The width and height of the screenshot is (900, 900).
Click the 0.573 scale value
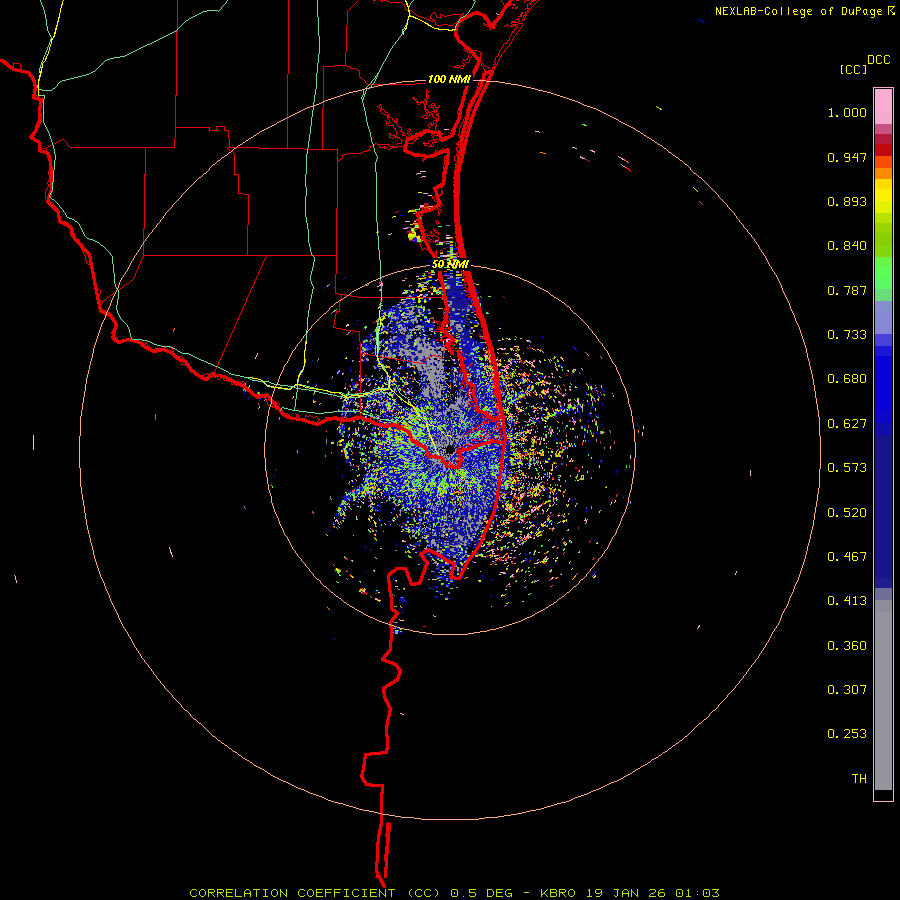(847, 468)
